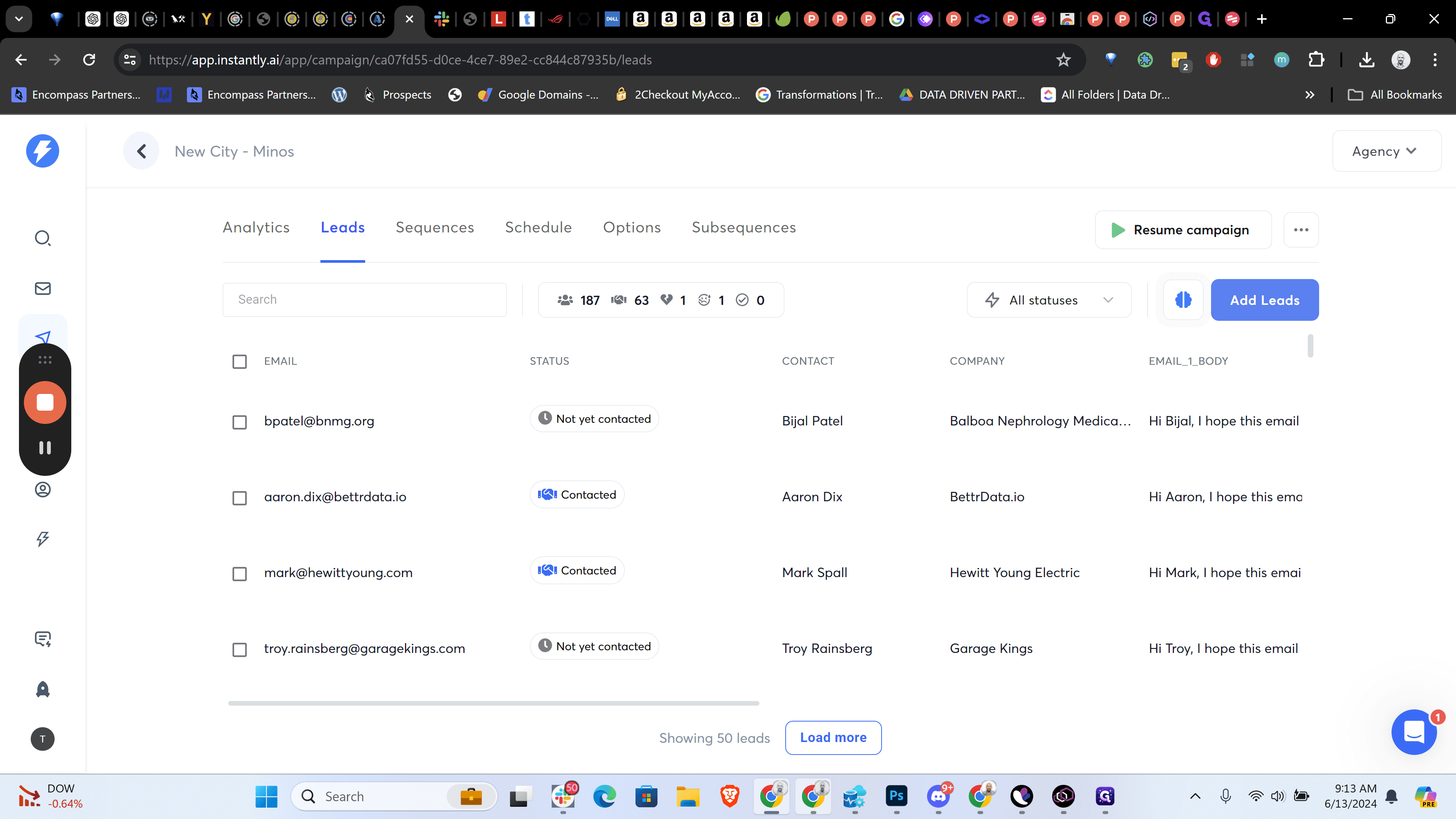Click the horizontal table scrollbar

[493, 703]
